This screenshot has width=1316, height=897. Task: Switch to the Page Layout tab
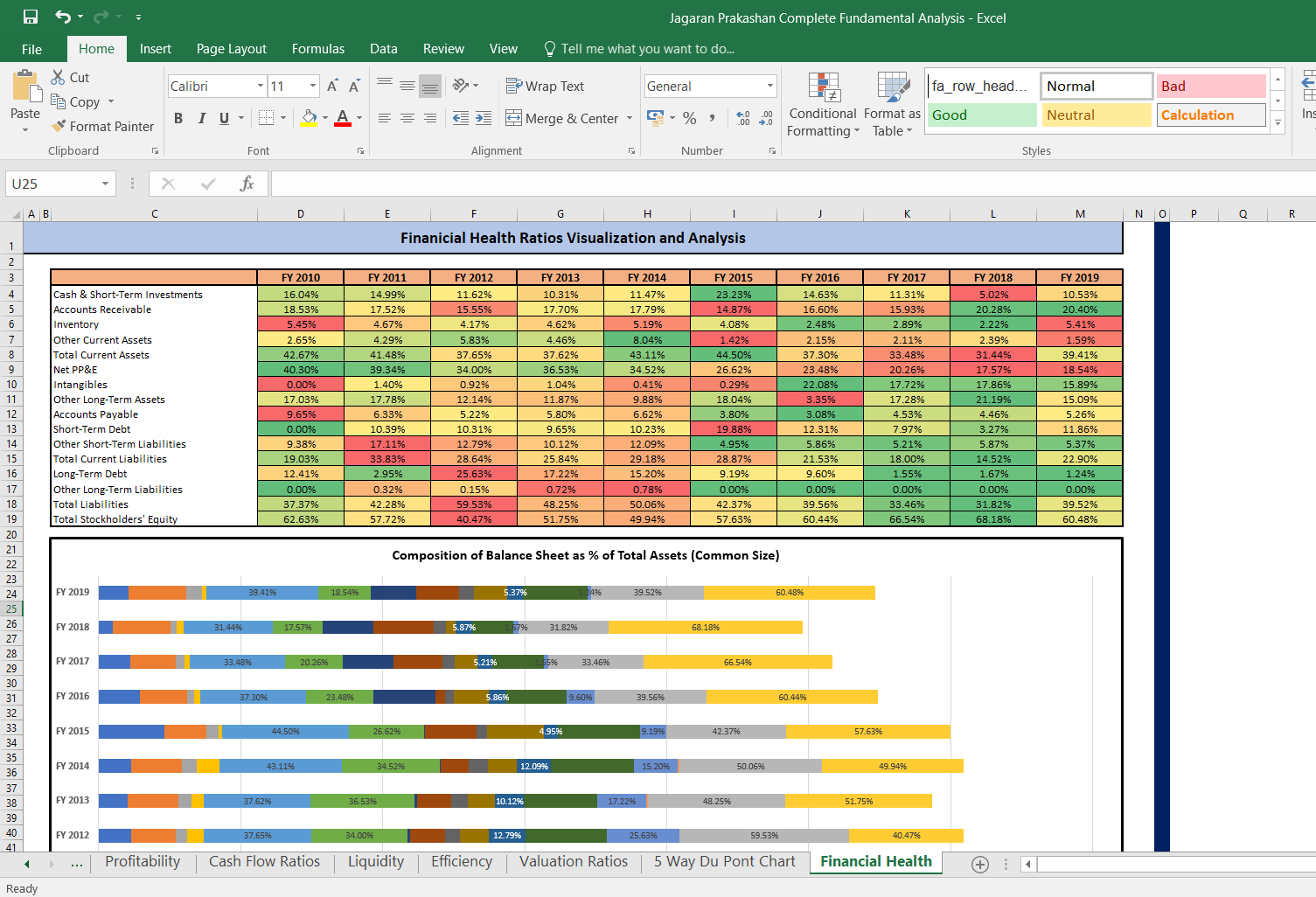coord(232,49)
